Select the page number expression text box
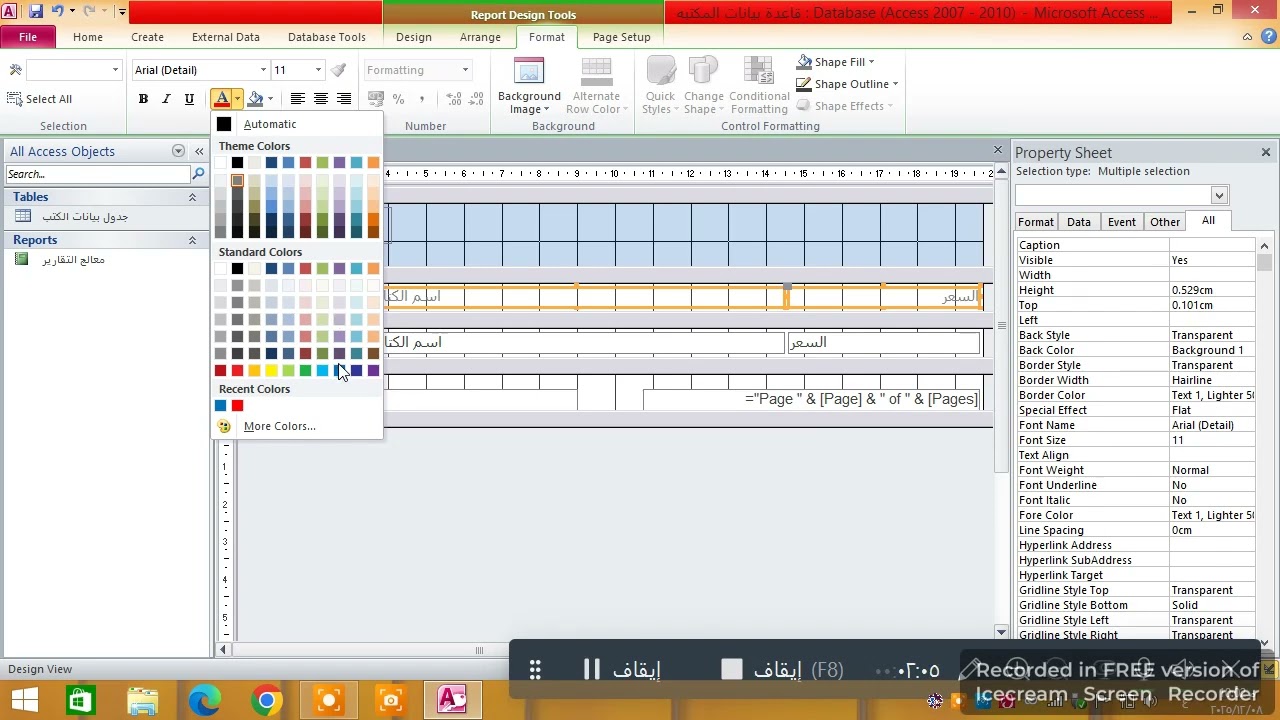 811,399
